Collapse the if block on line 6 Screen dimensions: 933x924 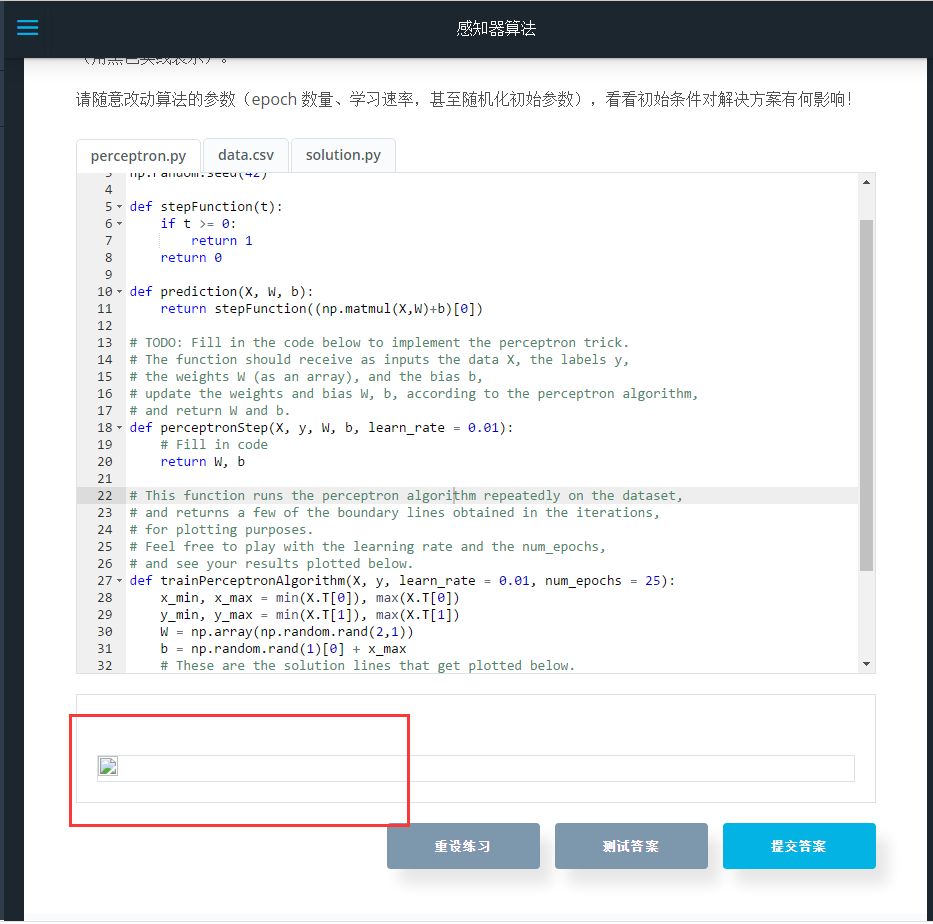click(x=120, y=223)
